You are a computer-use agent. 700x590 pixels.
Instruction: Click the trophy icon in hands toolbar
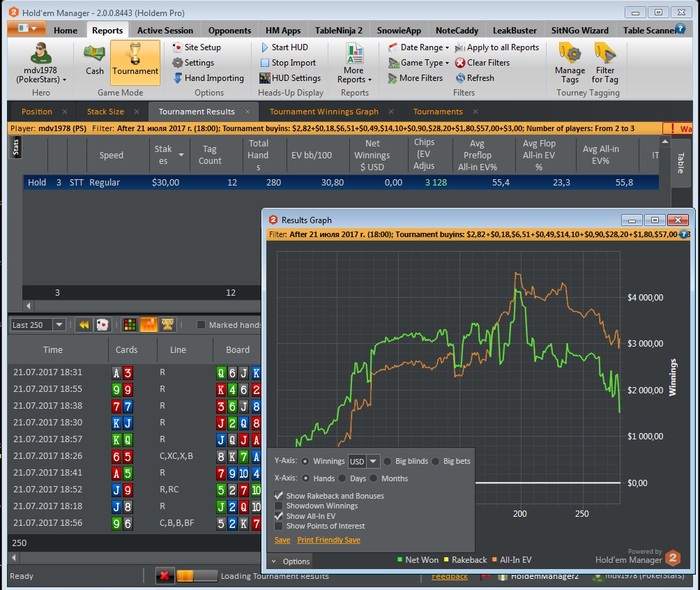(x=168, y=325)
